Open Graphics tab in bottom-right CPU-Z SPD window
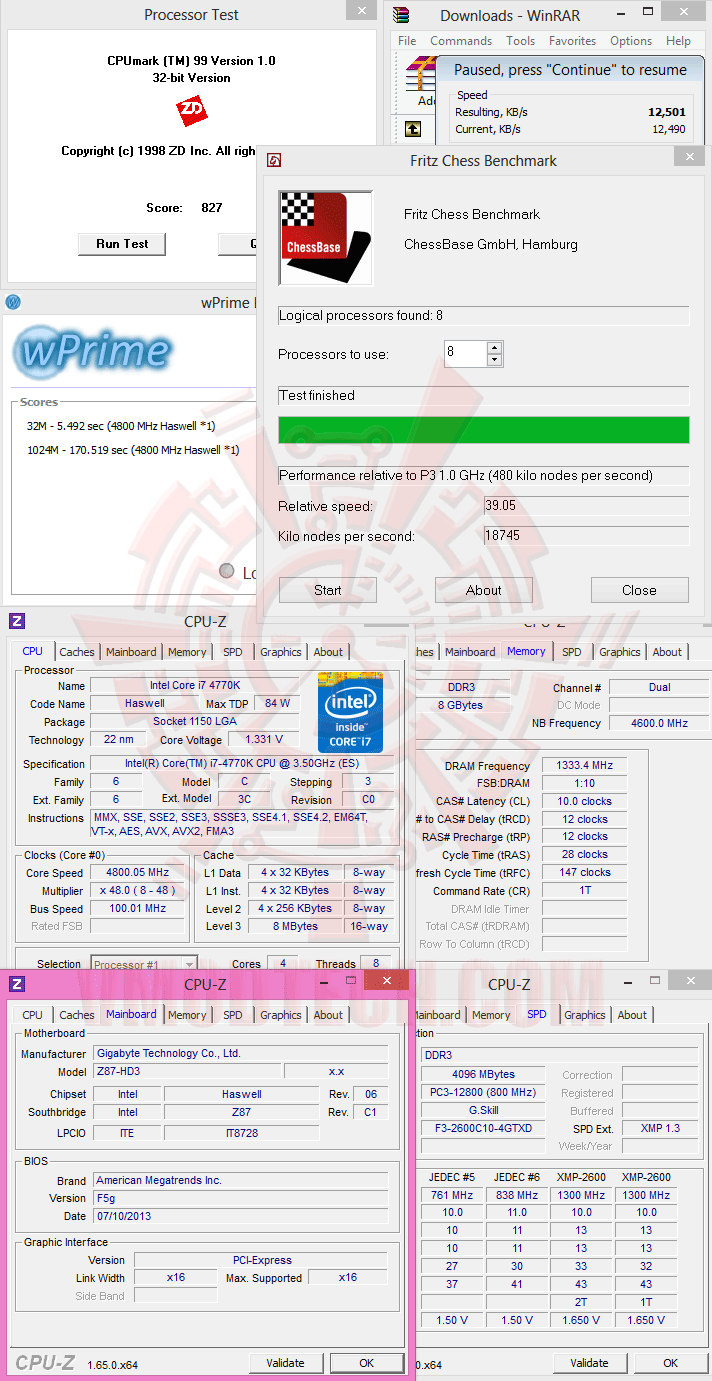This screenshot has height=1381, width=712. pos(585,1015)
